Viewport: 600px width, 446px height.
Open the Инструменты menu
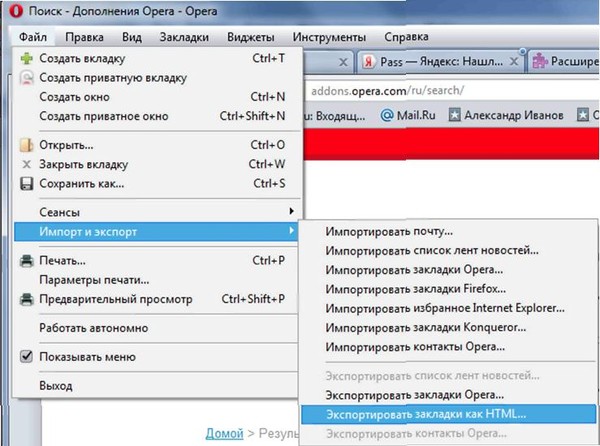(x=329, y=37)
